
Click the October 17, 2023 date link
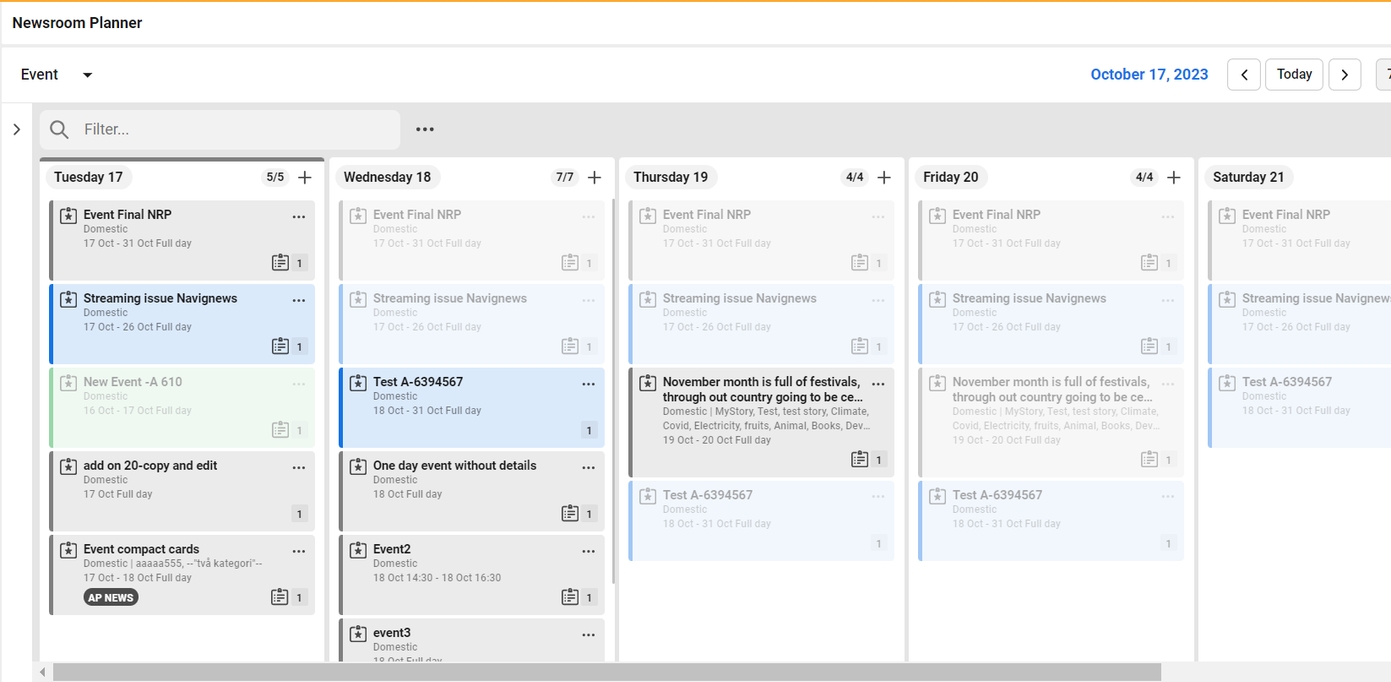point(1149,75)
